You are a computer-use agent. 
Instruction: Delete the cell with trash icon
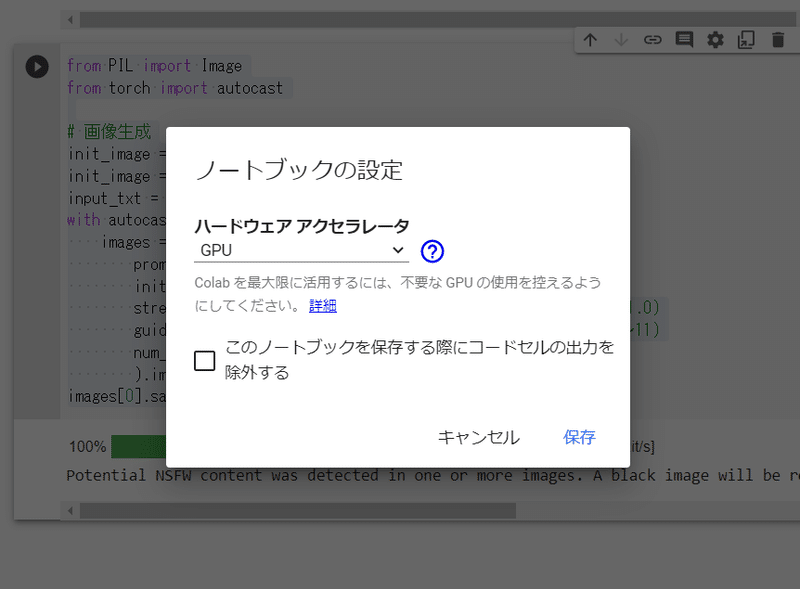[778, 40]
